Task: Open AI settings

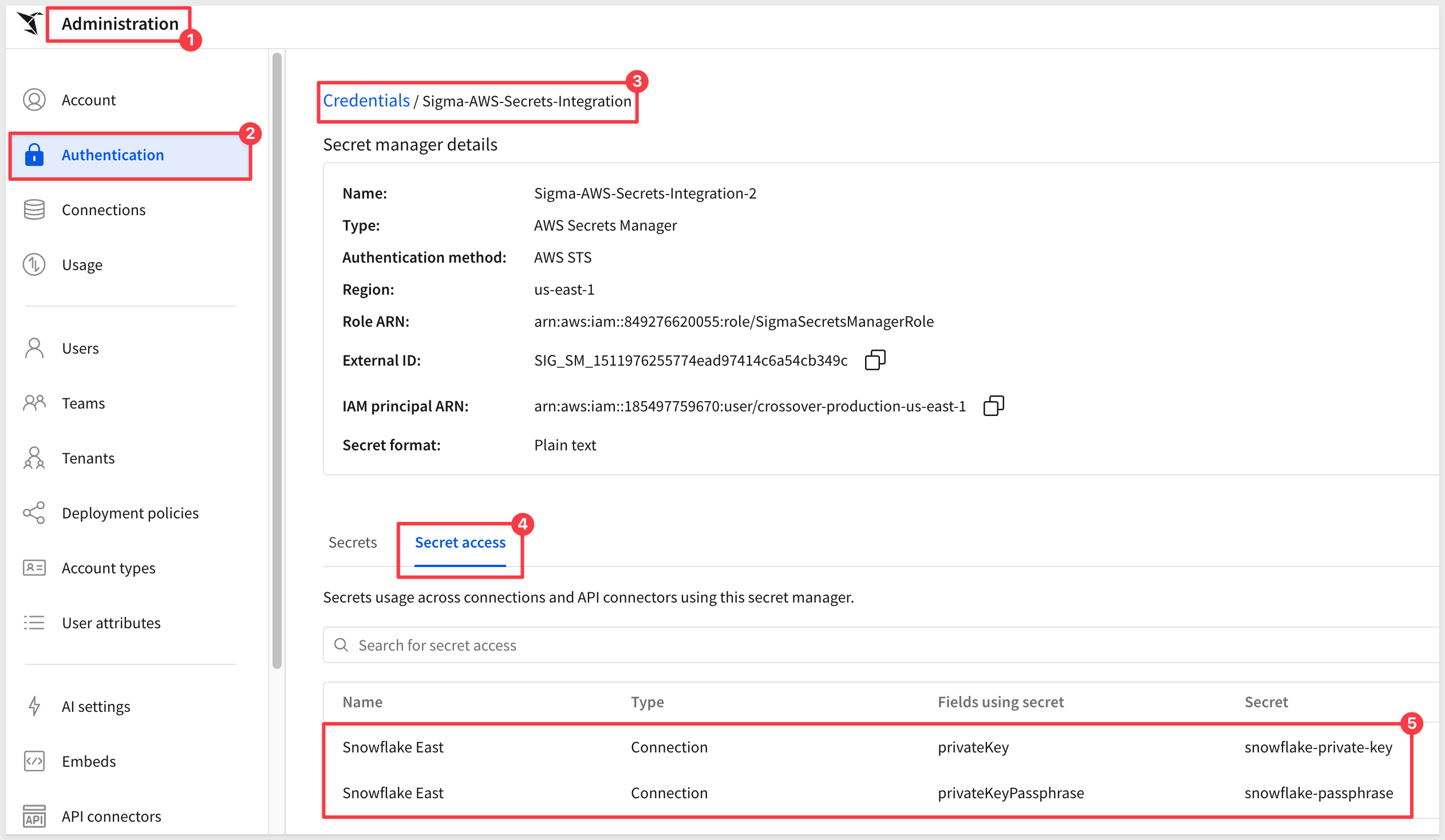Action: (x=96, y=706)
